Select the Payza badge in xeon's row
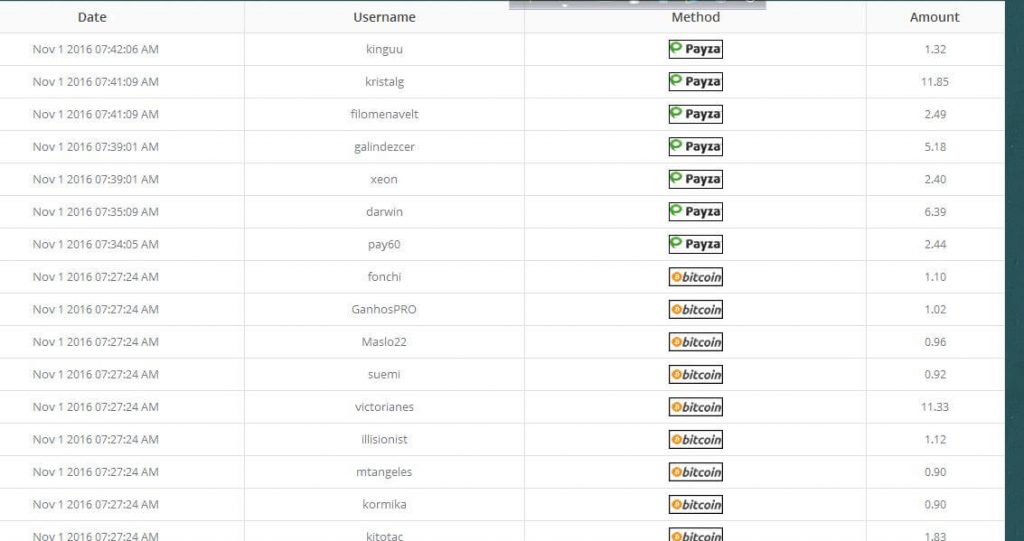This screenshot has width=1024, height=541. tap(695, 179)
